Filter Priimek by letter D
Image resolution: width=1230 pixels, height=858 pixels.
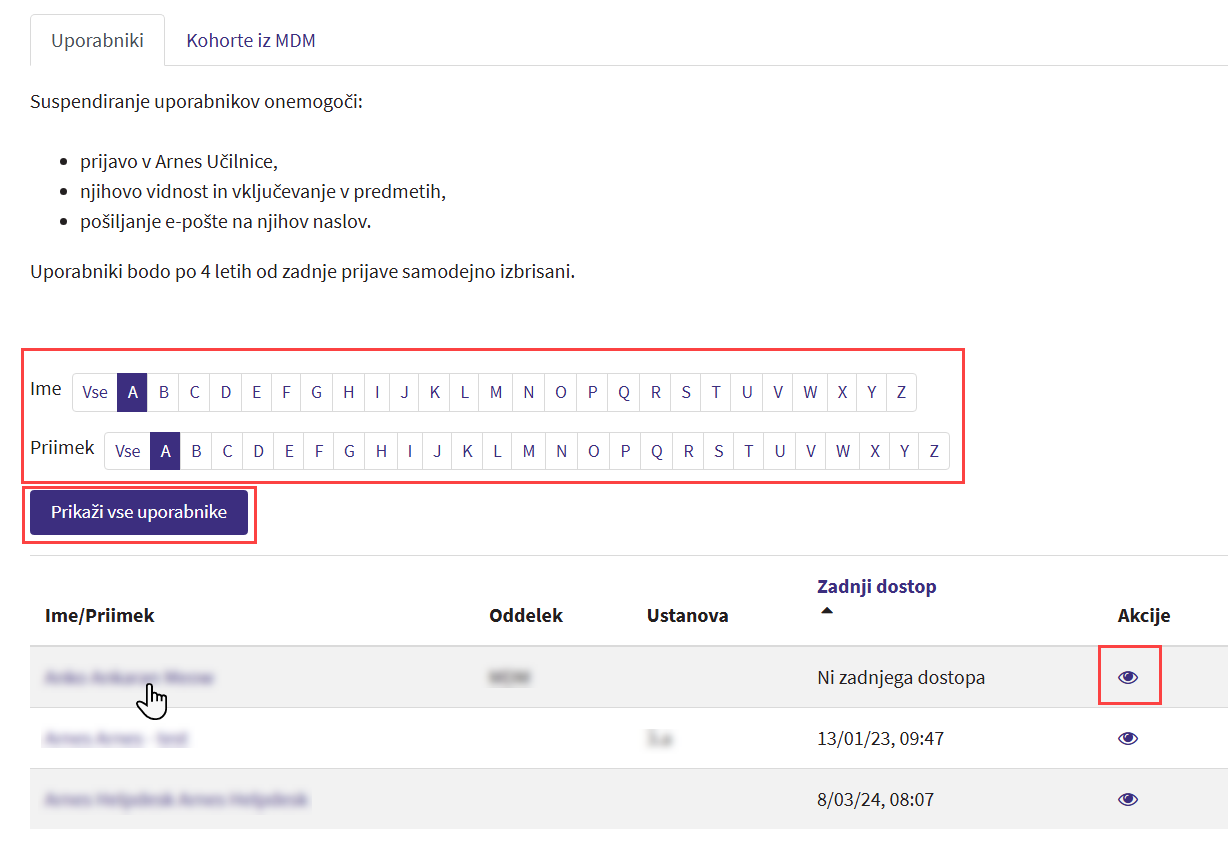(258, 451)
